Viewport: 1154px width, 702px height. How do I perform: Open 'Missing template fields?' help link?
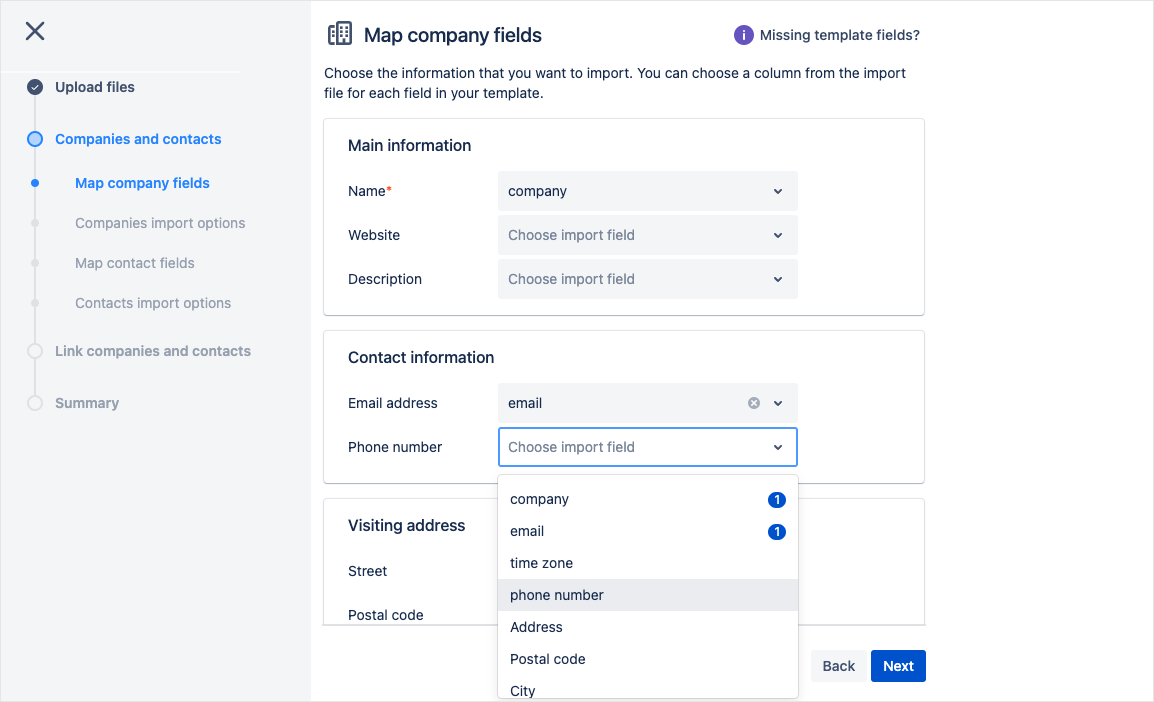click(x=839, y=35)
